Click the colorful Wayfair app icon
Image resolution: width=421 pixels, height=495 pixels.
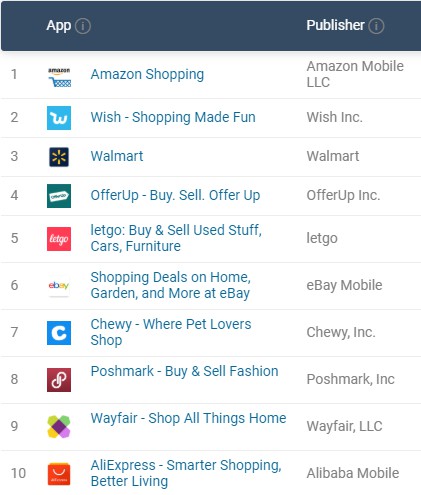(x=59, y=427)
